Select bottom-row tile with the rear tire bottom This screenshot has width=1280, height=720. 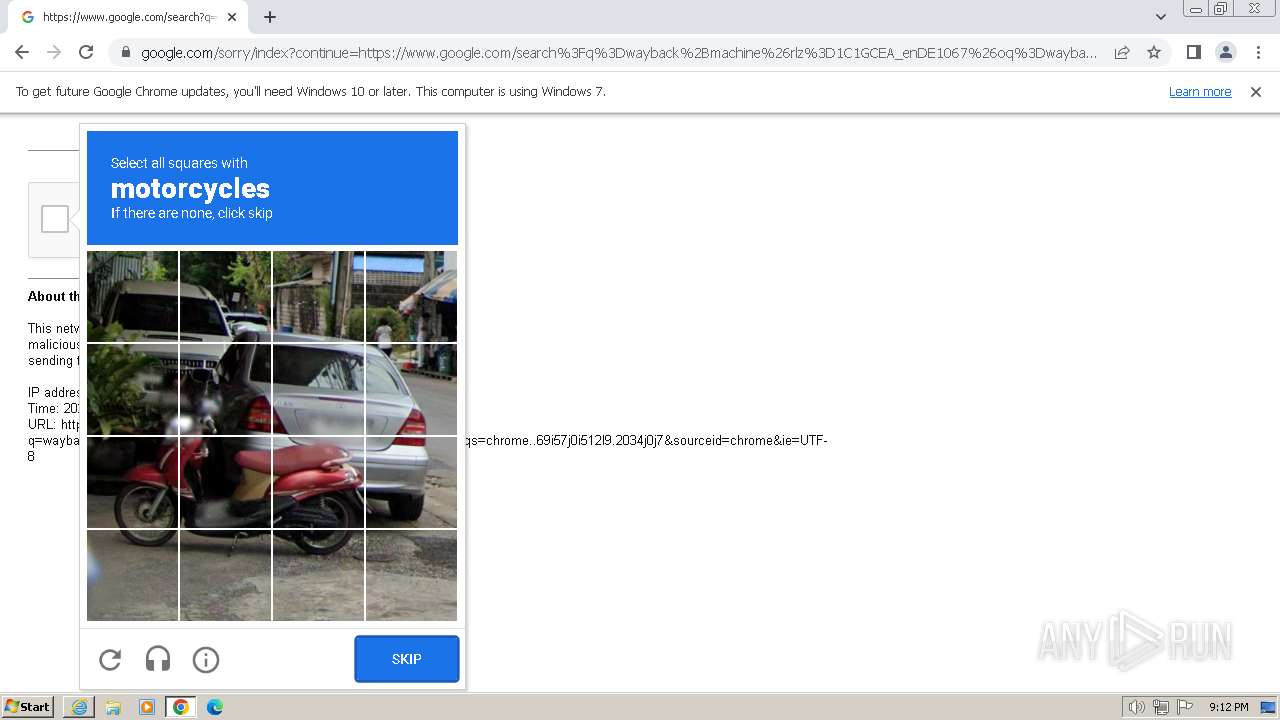318,575
